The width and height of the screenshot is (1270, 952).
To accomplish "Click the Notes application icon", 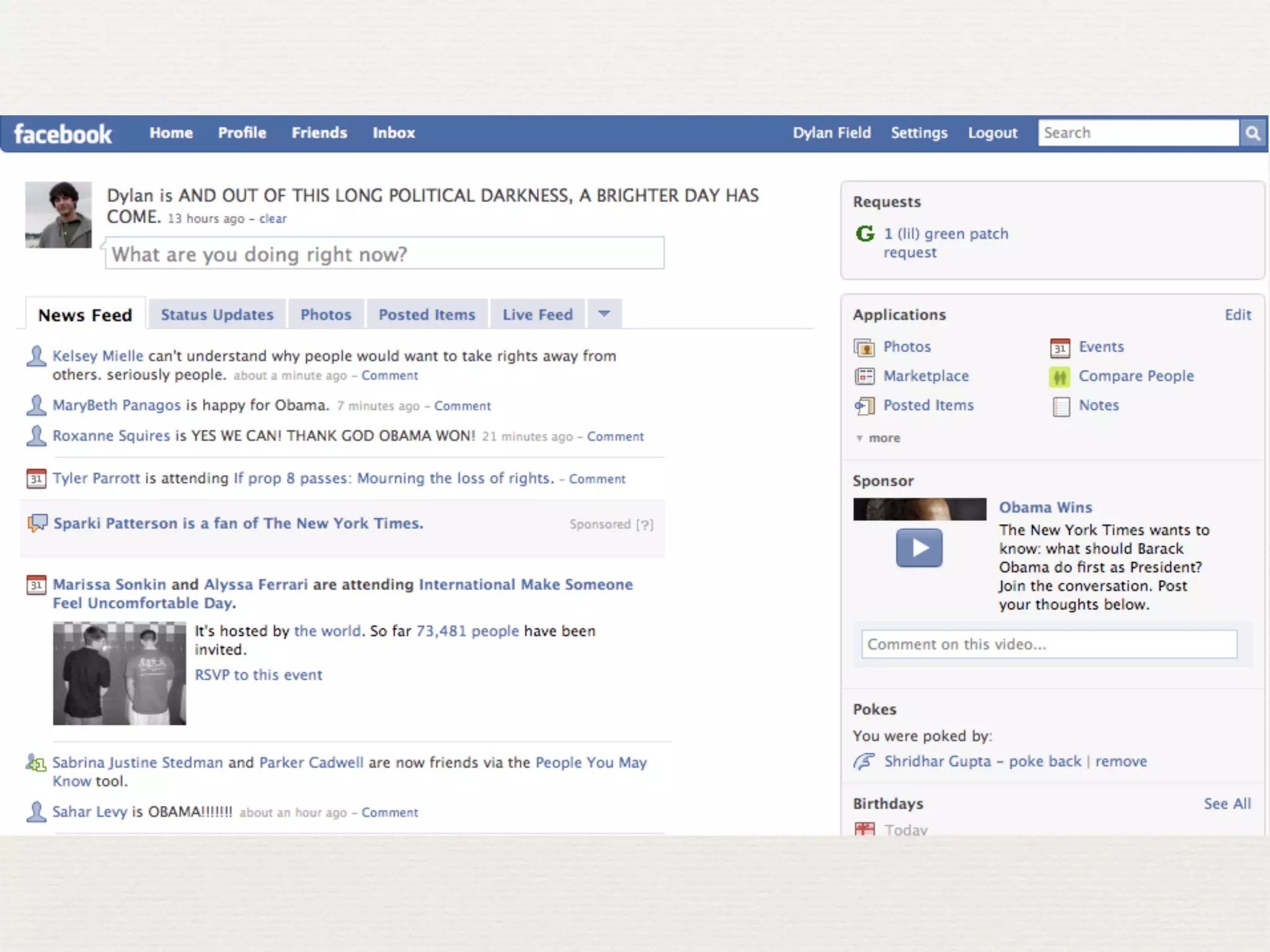I will click(1061, 407).
